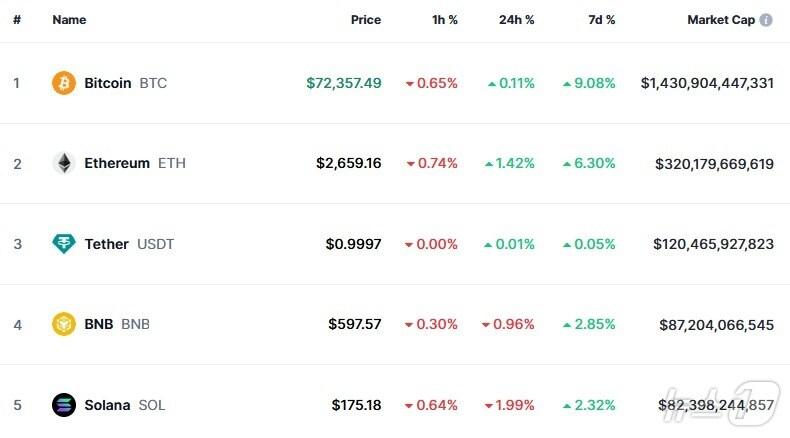Click the Tether logo icon
This screenshot has height=438, width=790.
coord(64,243)
